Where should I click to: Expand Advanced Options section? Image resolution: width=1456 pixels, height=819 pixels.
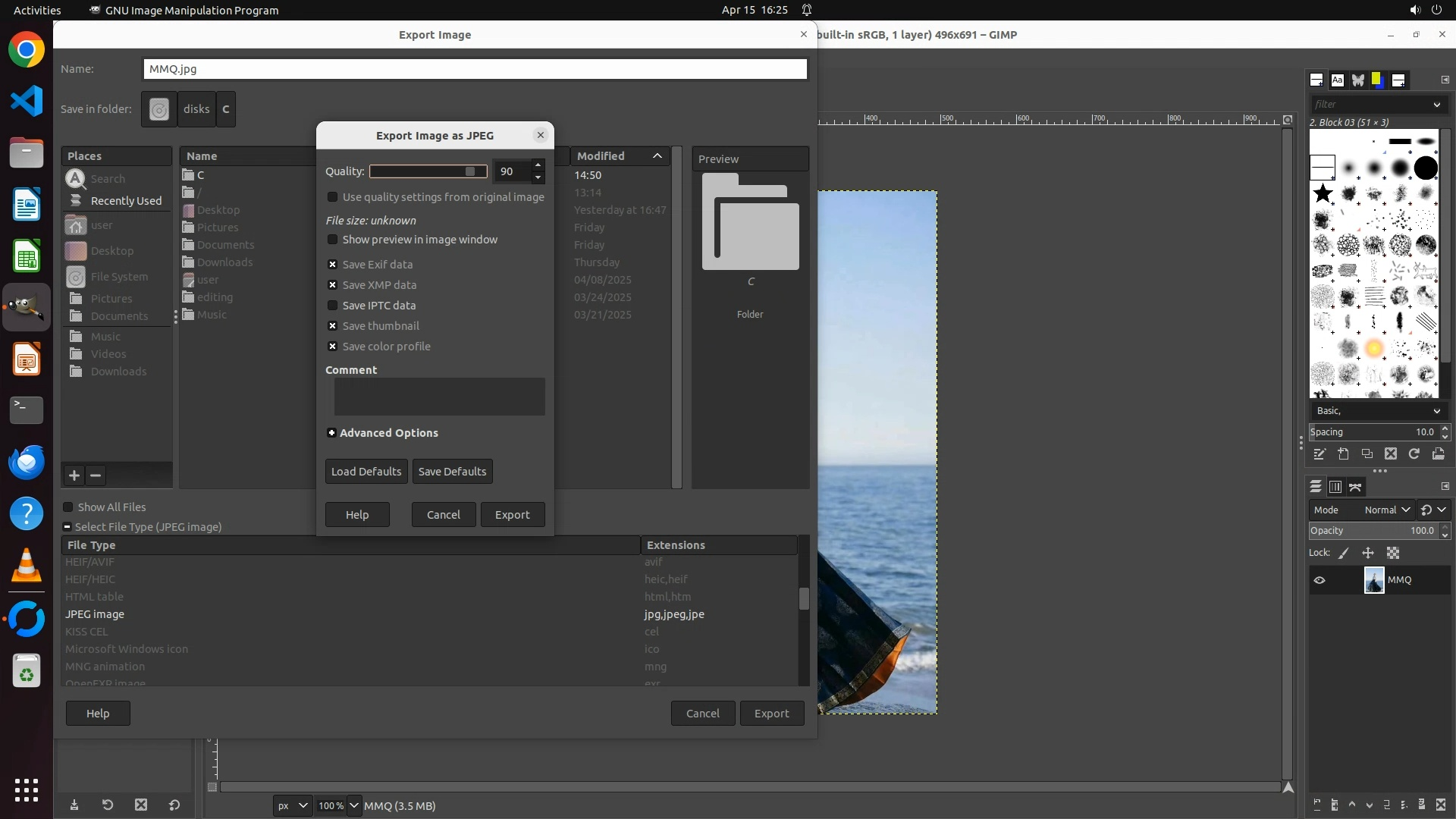[x=331, y=433]
